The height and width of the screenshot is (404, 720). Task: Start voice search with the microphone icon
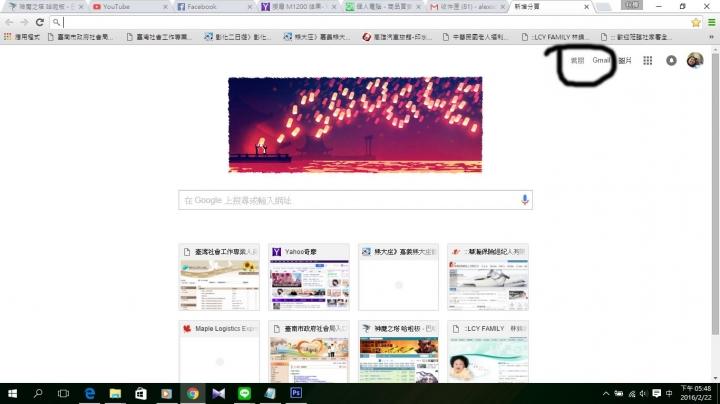point(524,200)
